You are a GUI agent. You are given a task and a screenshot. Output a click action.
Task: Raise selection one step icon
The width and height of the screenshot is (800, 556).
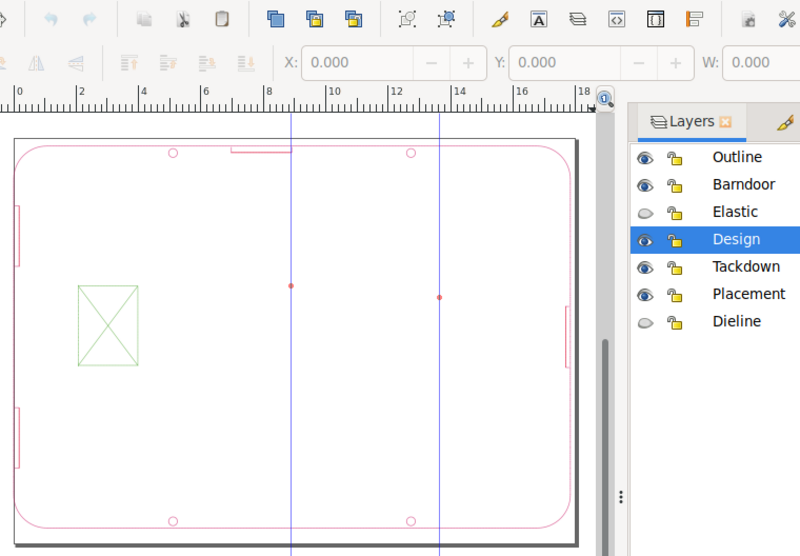click(x=168, y=63)
